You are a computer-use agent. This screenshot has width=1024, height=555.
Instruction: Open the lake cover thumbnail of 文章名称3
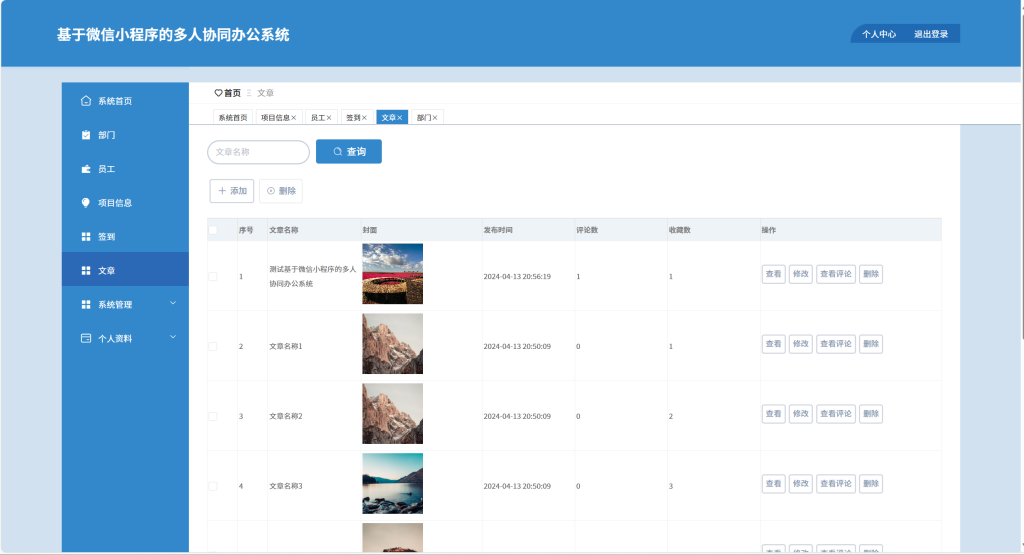coord(392,483)
